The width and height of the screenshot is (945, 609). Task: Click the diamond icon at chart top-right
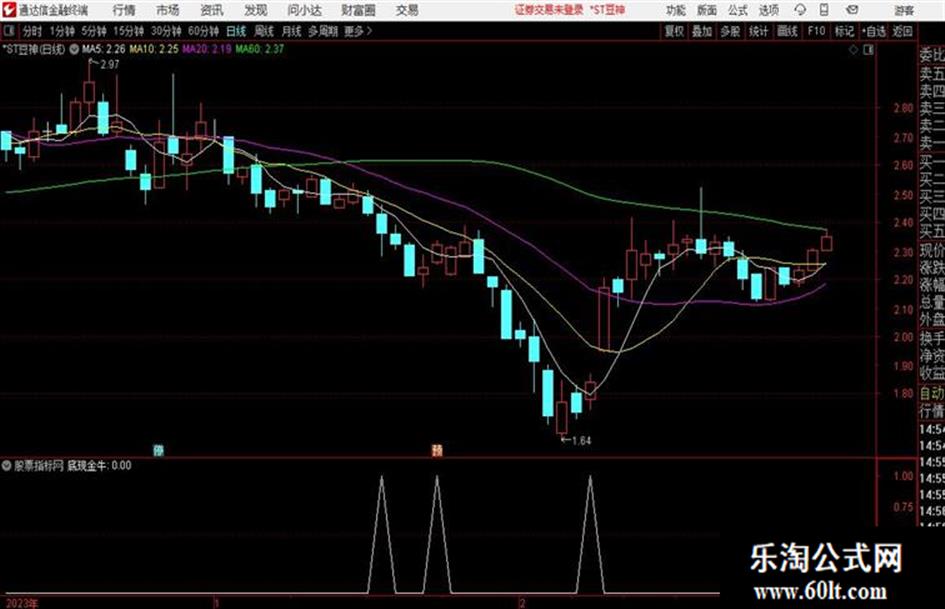(853, 50)
